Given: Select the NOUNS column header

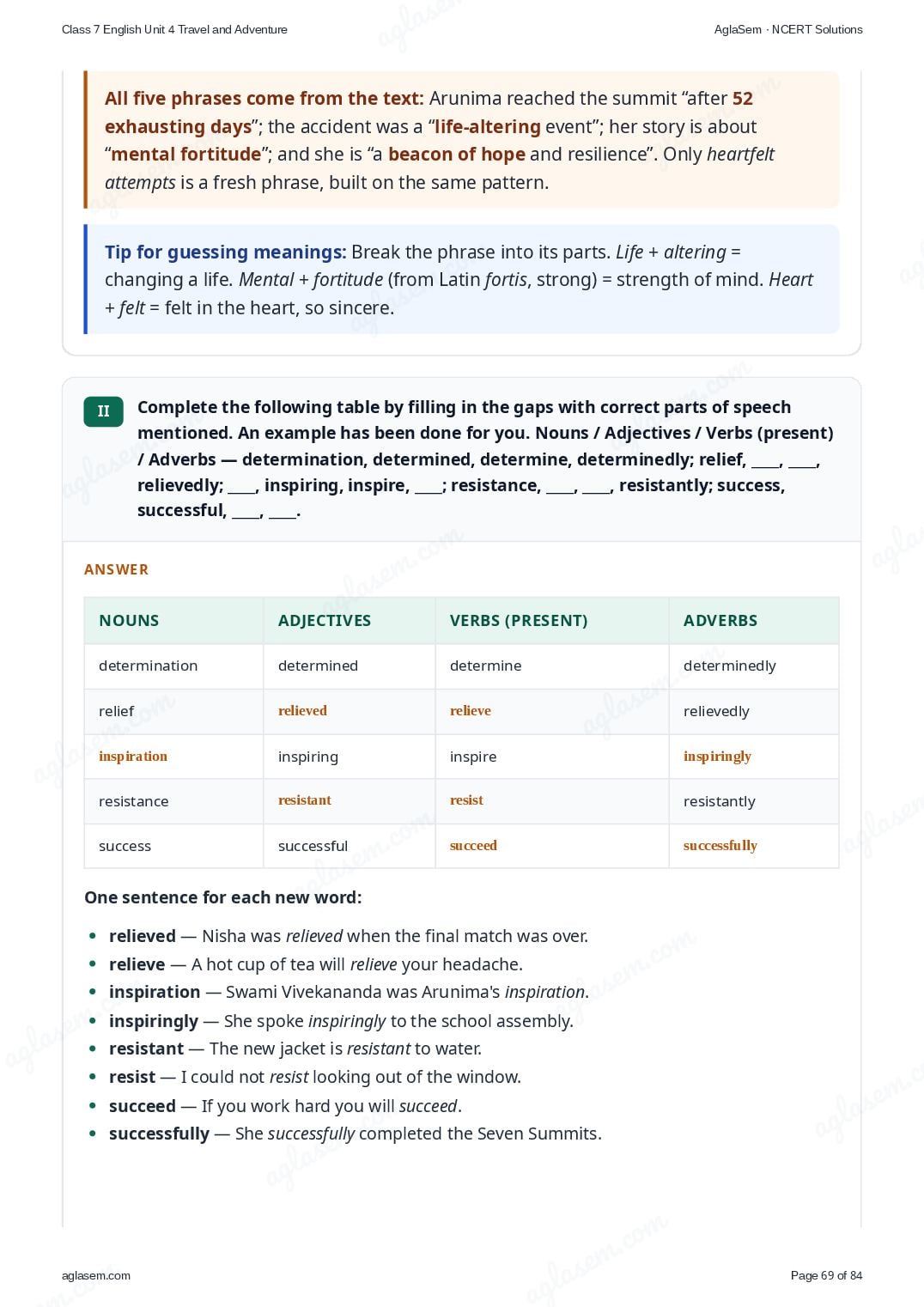Looking at the screenshot, I should coord(129,620).
